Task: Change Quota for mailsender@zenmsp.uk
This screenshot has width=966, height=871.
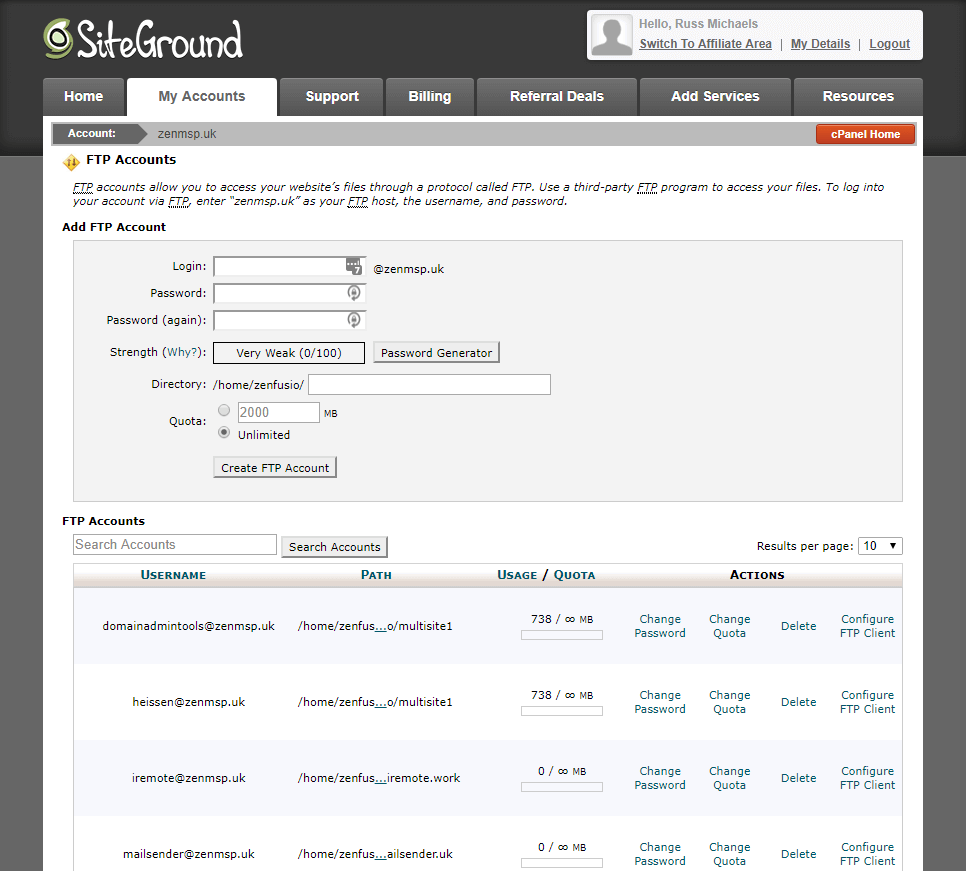Action: tap(729, 854)
